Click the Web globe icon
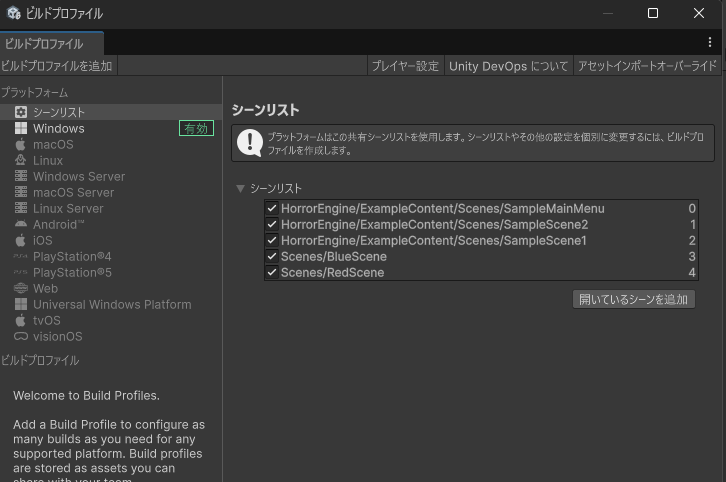726x482 pixels. tap(21, 288)
